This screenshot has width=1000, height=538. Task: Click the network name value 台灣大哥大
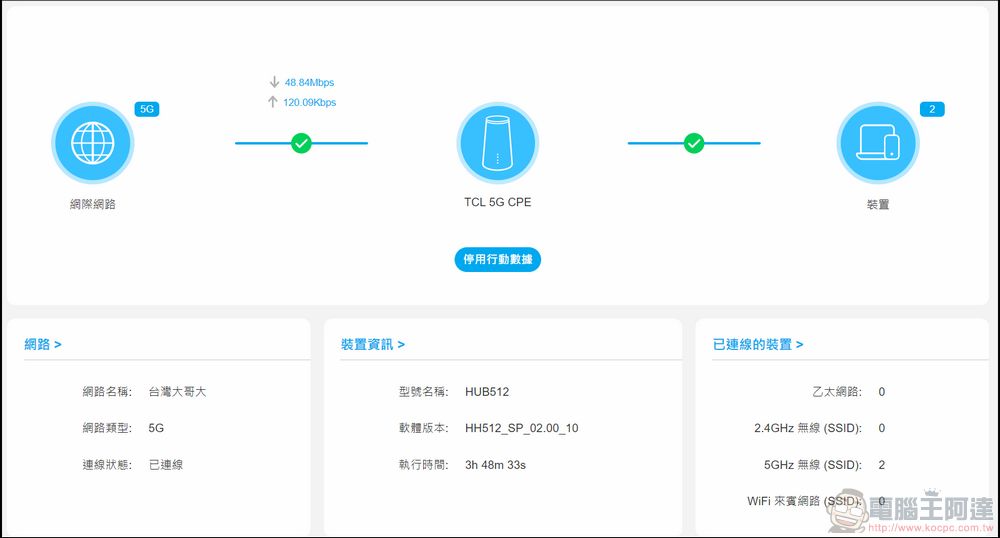tap(177, 391)
